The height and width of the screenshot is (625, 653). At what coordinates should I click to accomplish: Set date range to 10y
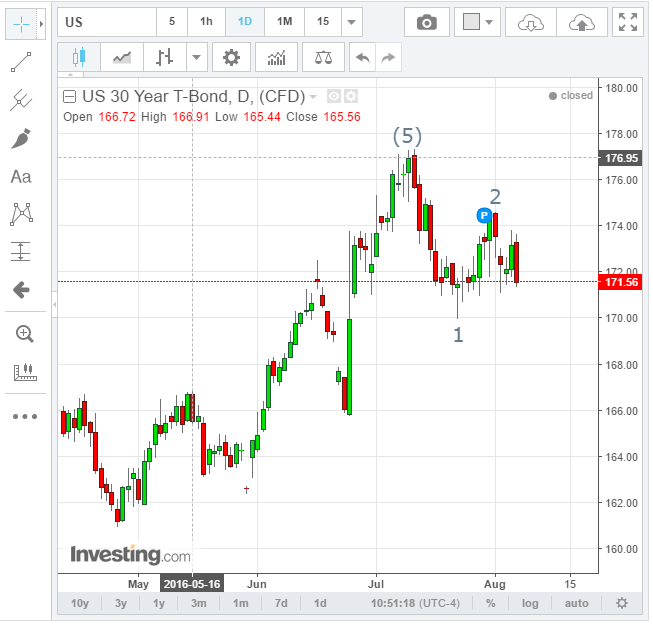tap(80, 603)
